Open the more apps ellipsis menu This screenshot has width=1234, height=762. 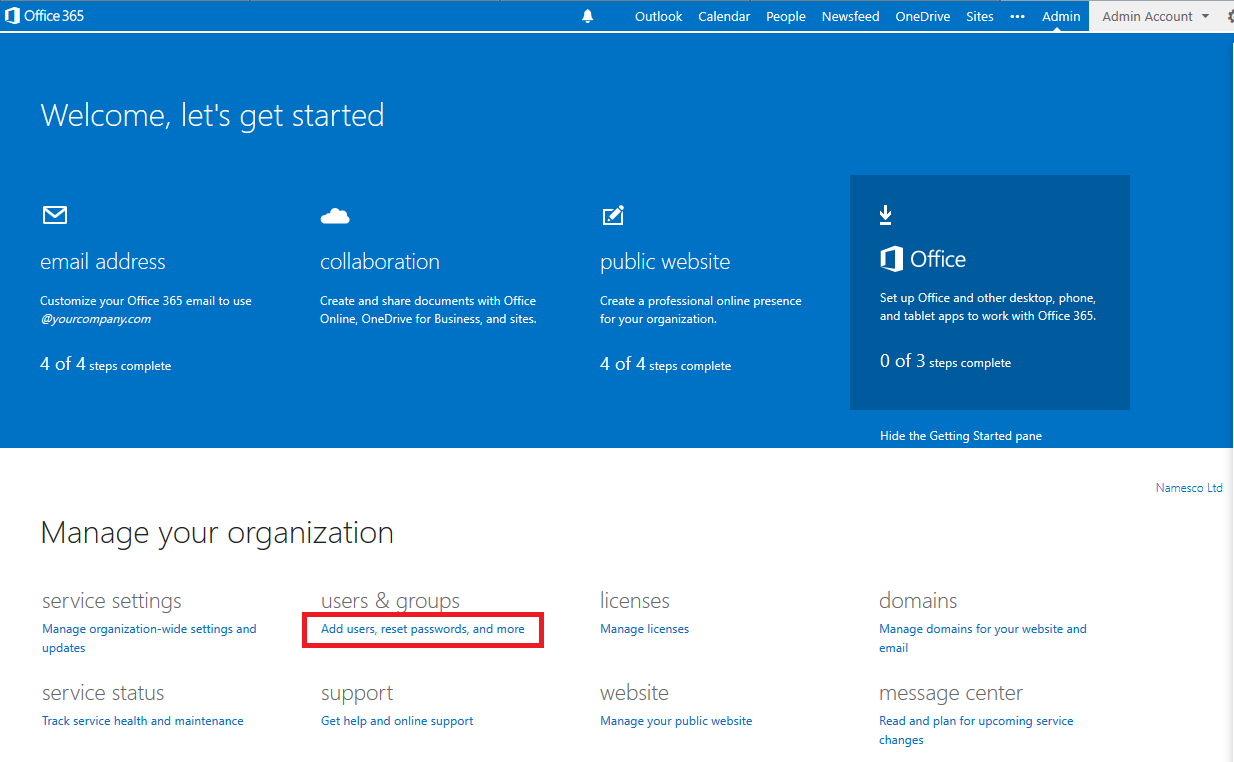click(x=1018, y=16)
